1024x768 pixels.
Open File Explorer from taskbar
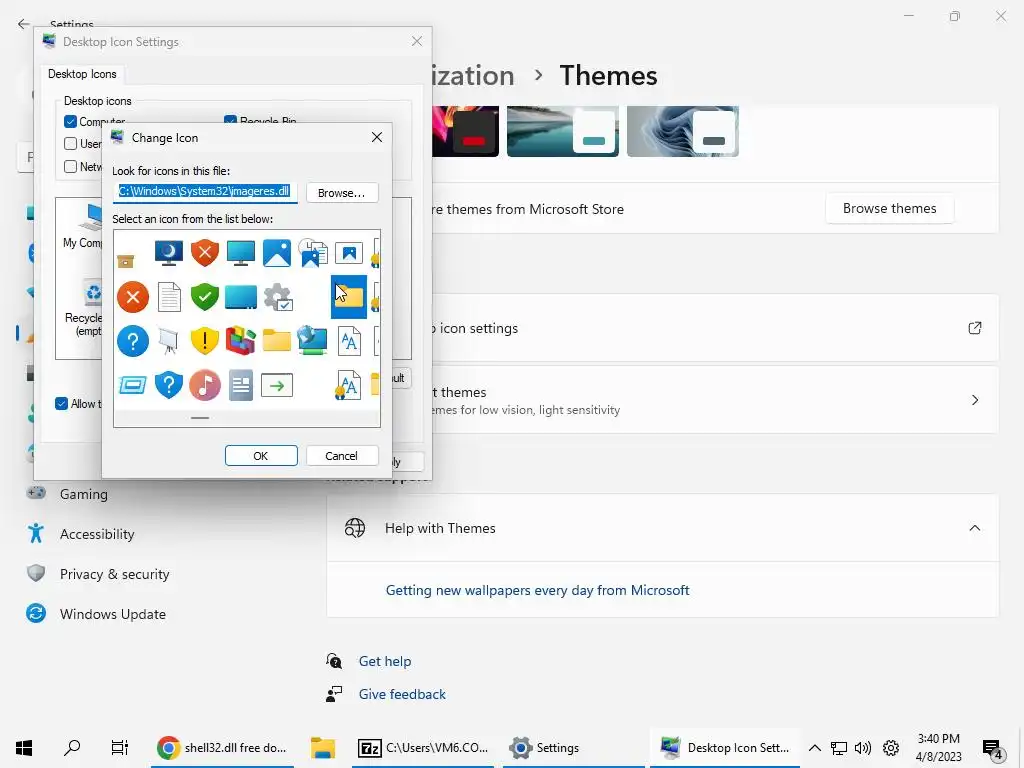coord(323,748)
